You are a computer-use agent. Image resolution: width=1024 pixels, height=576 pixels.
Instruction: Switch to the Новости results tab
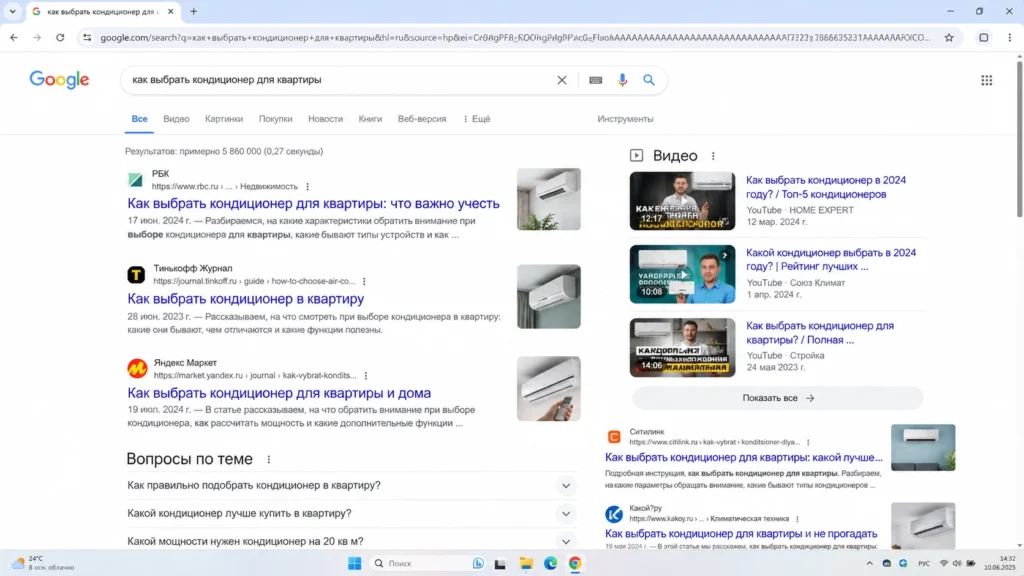tap(325, 119)
